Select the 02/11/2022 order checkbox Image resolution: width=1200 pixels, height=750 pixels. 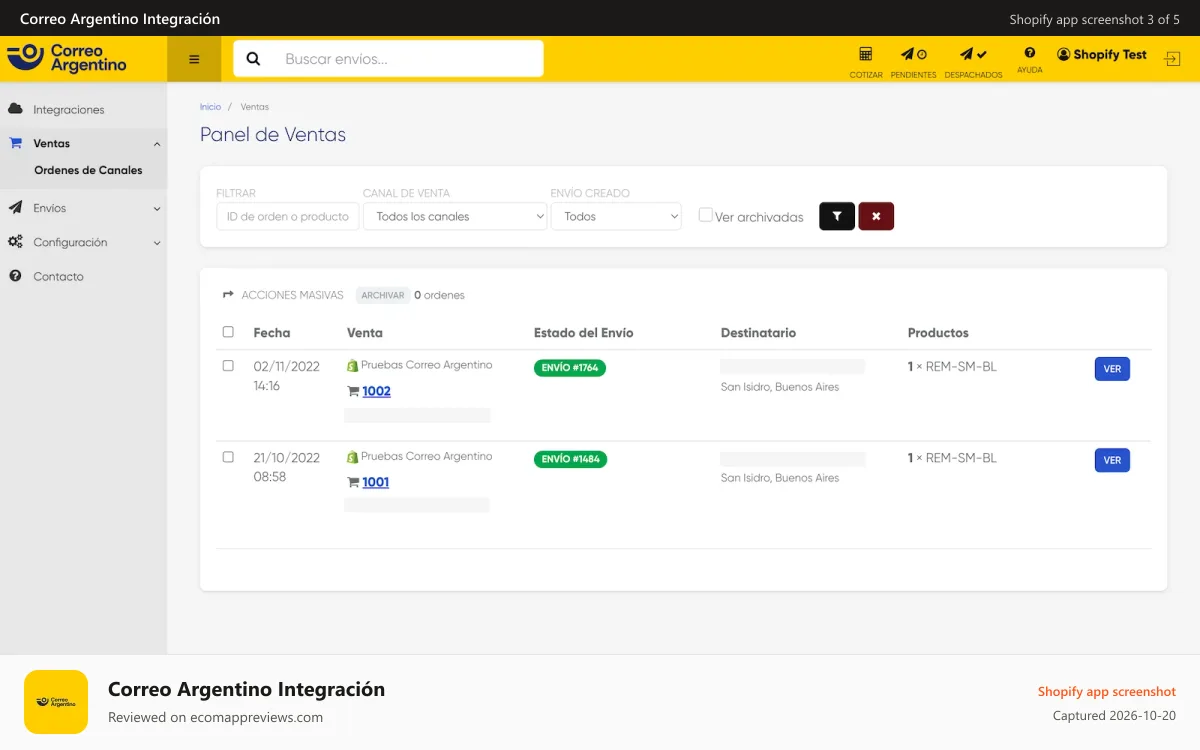(x=228, y=366)
